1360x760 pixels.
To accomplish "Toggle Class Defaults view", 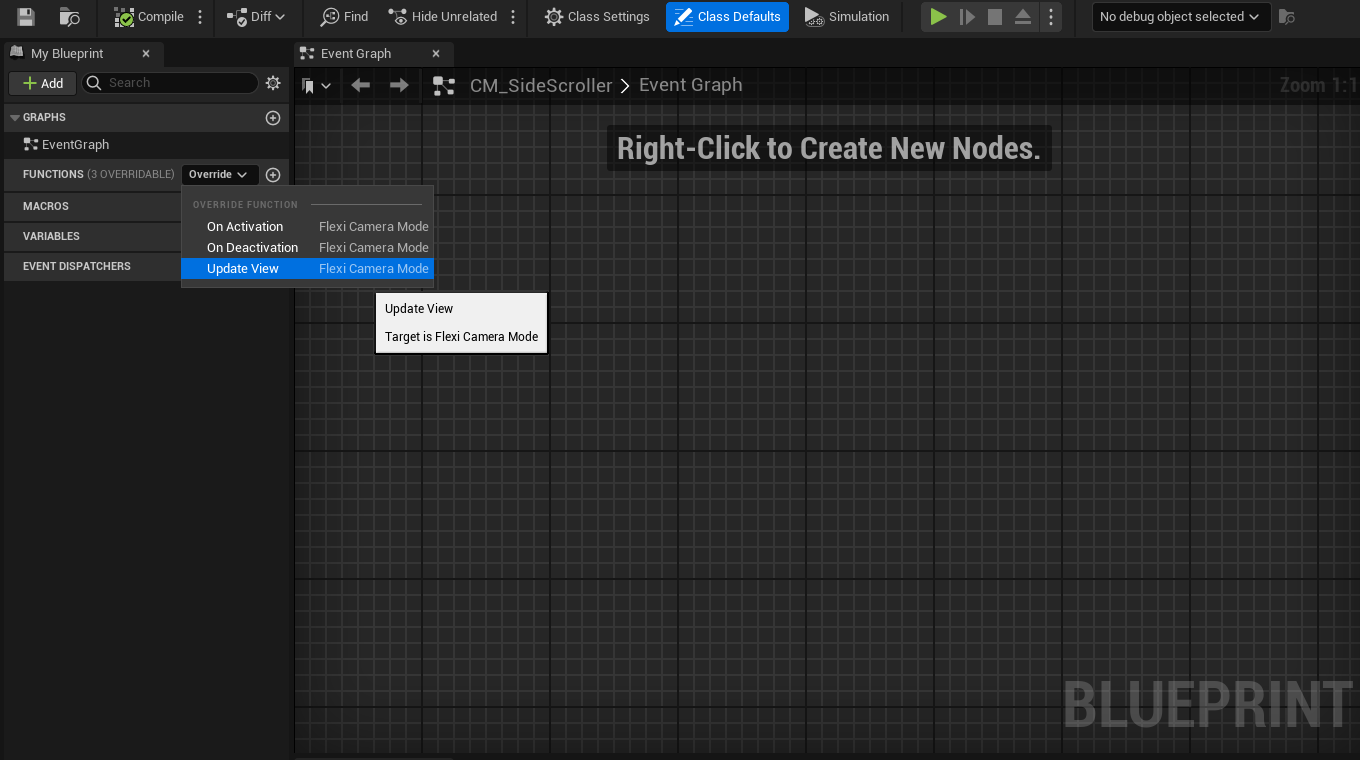I will click(x=727, y=17).
